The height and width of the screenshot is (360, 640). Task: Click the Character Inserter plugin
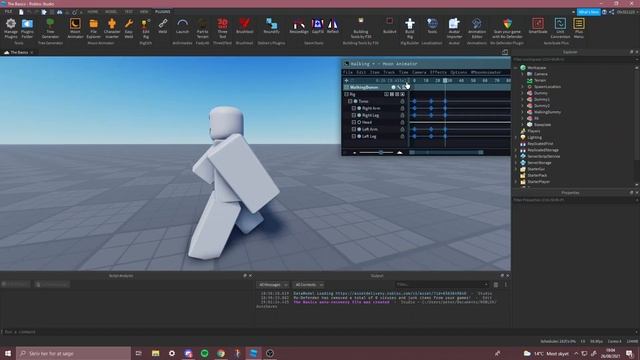pyautogui.click(x=112, y=28)
